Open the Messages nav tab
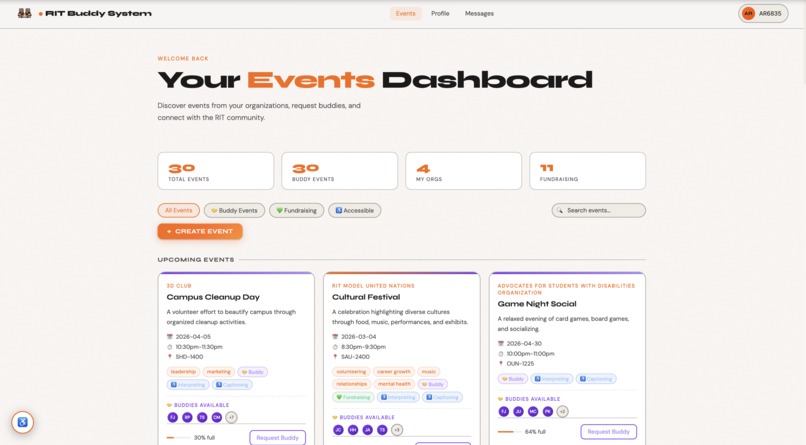This screenshot has width=806, height=445. click(479, 13)
